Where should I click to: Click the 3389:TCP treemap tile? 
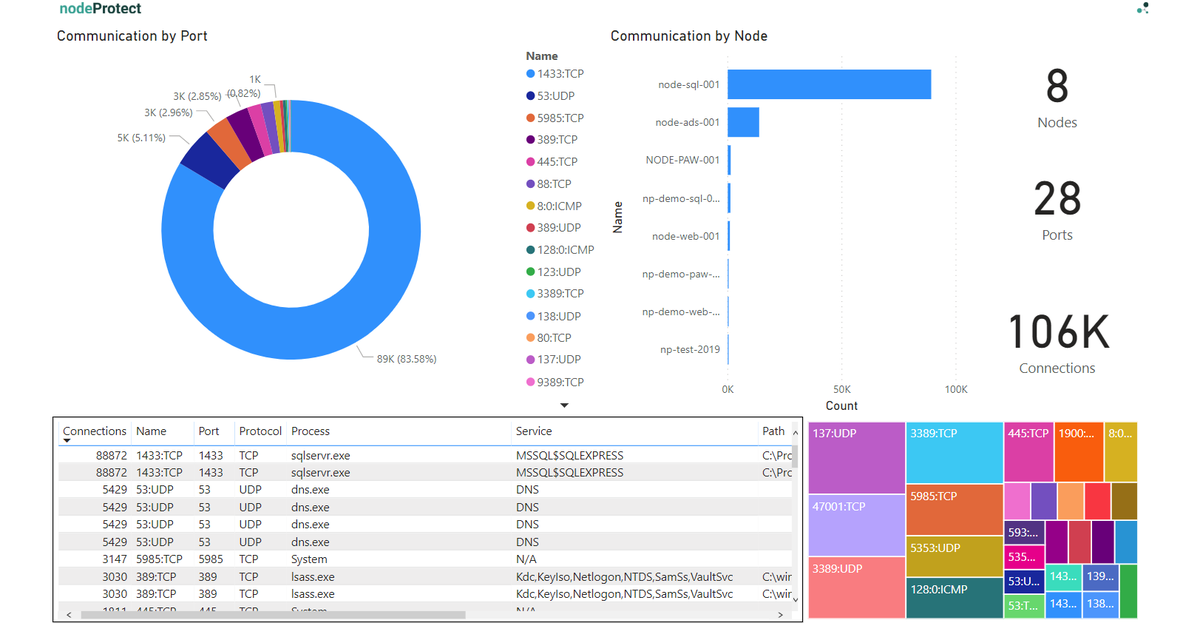pos(955,452)
